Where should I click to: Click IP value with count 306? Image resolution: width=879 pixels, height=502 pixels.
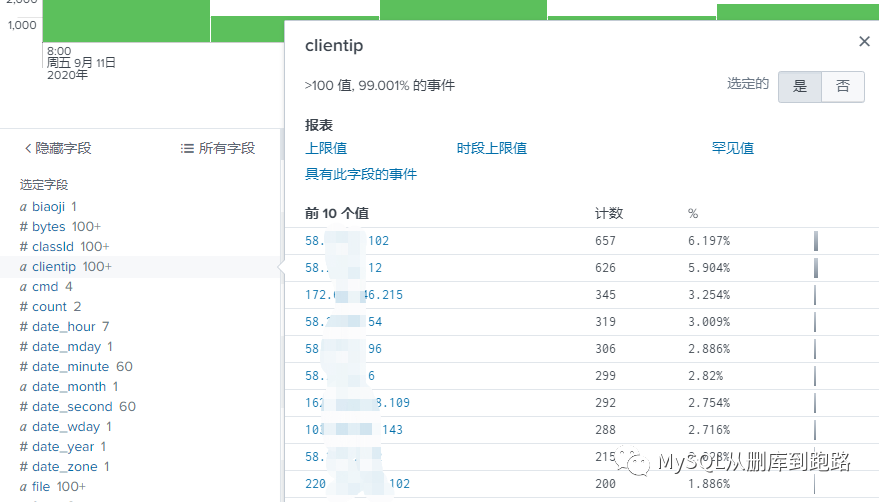(344, 348)
